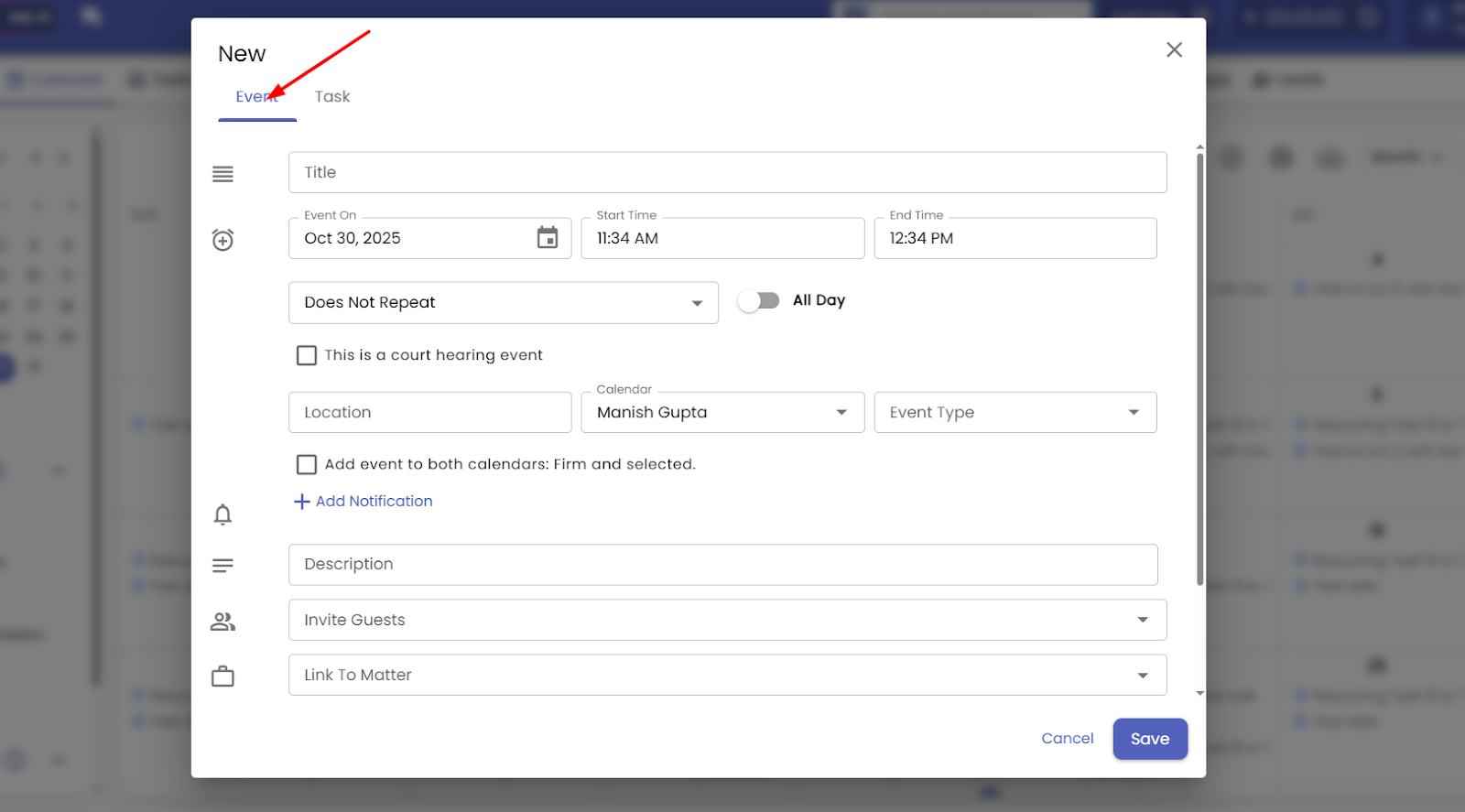Screen dimensions: 1465x812
Task: Click the calendar icon in Event On field
Action: [x=547, y=238]
